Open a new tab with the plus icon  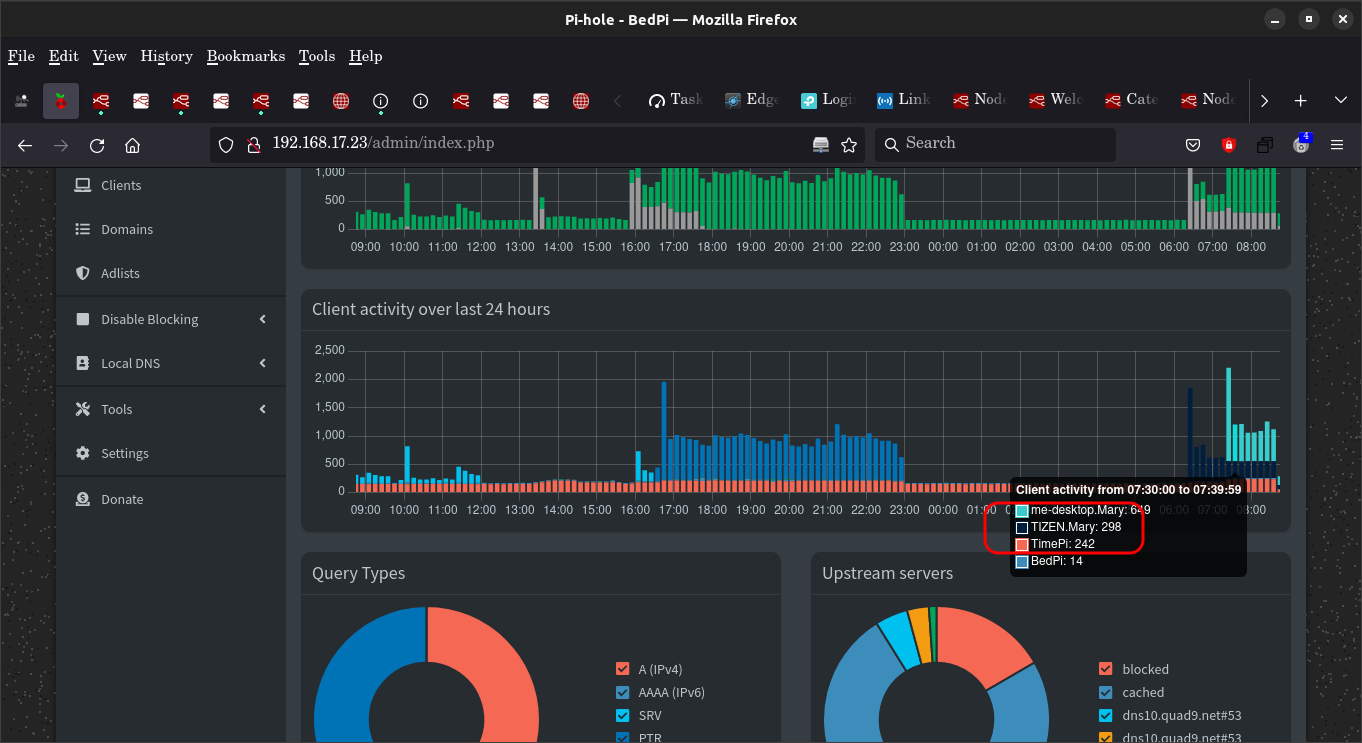point(1301,101)
